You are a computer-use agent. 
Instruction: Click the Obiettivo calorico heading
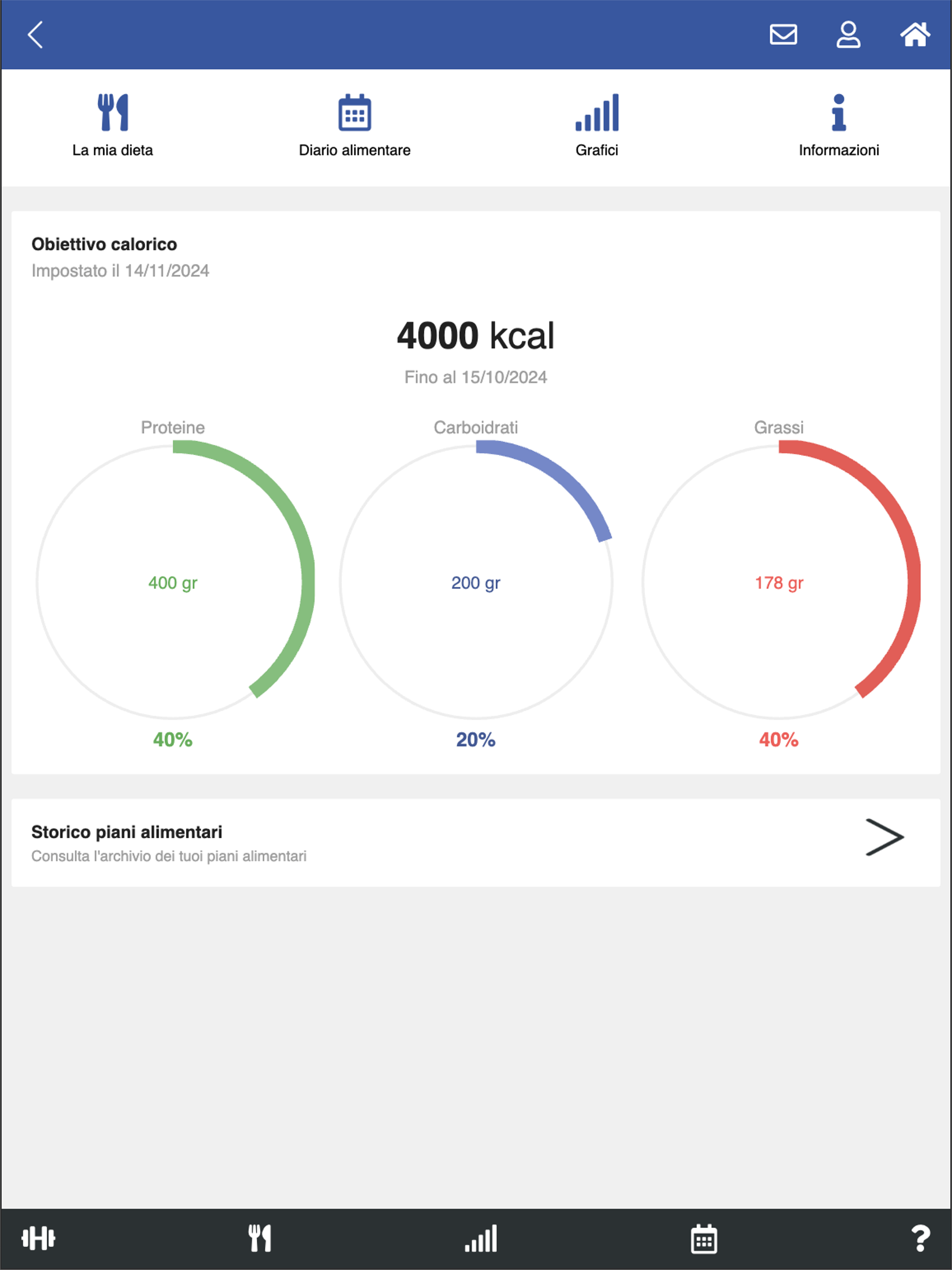click(105, 244)
